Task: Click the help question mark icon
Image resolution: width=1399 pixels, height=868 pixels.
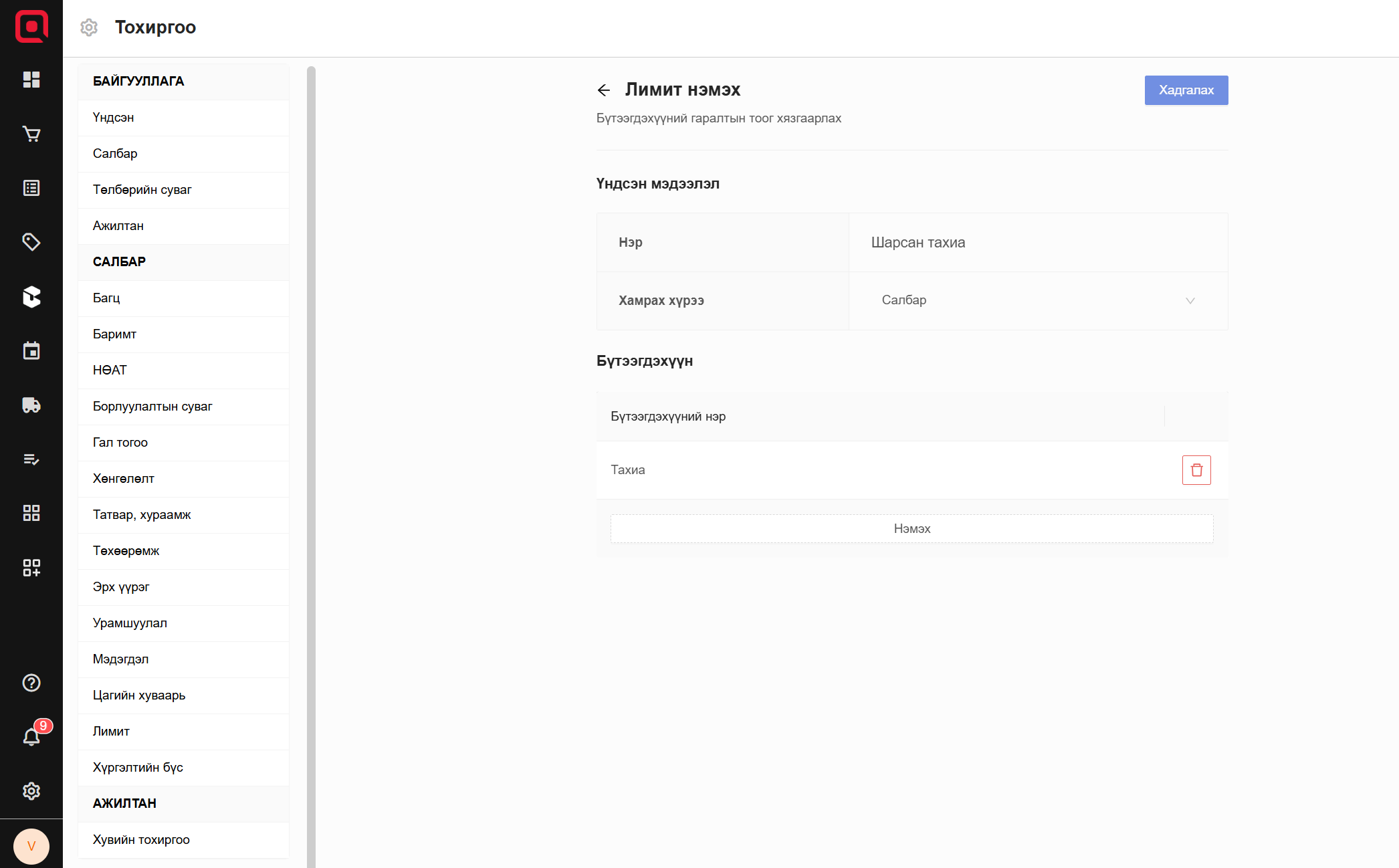Action: point(31,683)
